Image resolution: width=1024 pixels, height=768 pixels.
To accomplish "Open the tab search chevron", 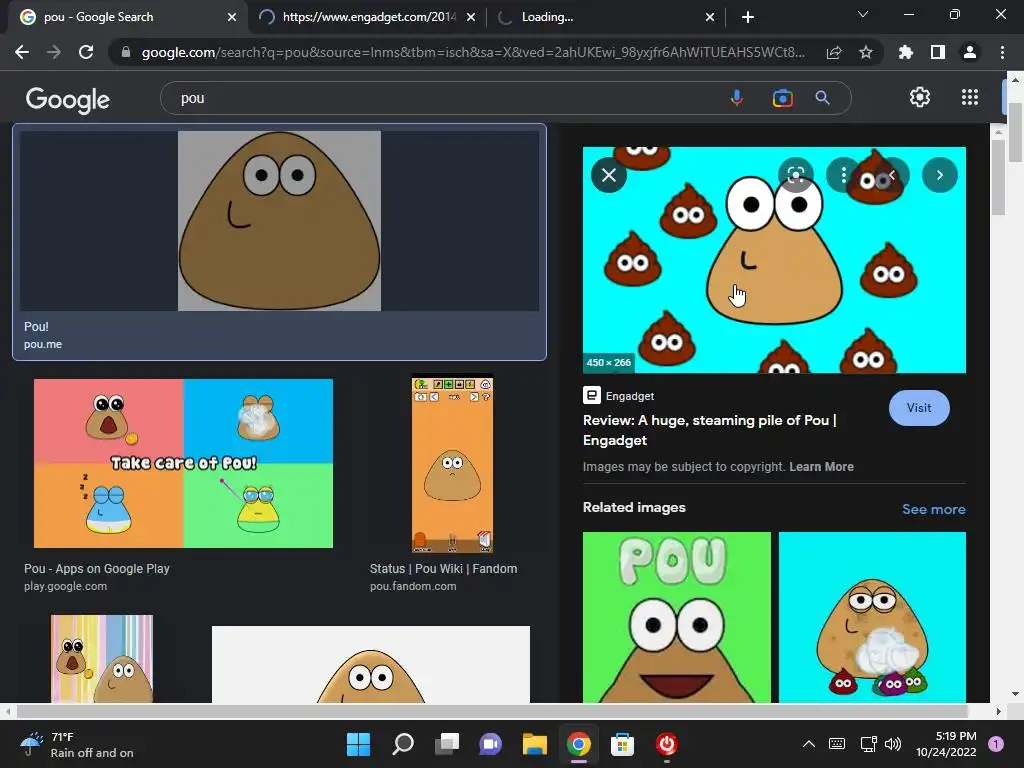I will tap(863, 14).
